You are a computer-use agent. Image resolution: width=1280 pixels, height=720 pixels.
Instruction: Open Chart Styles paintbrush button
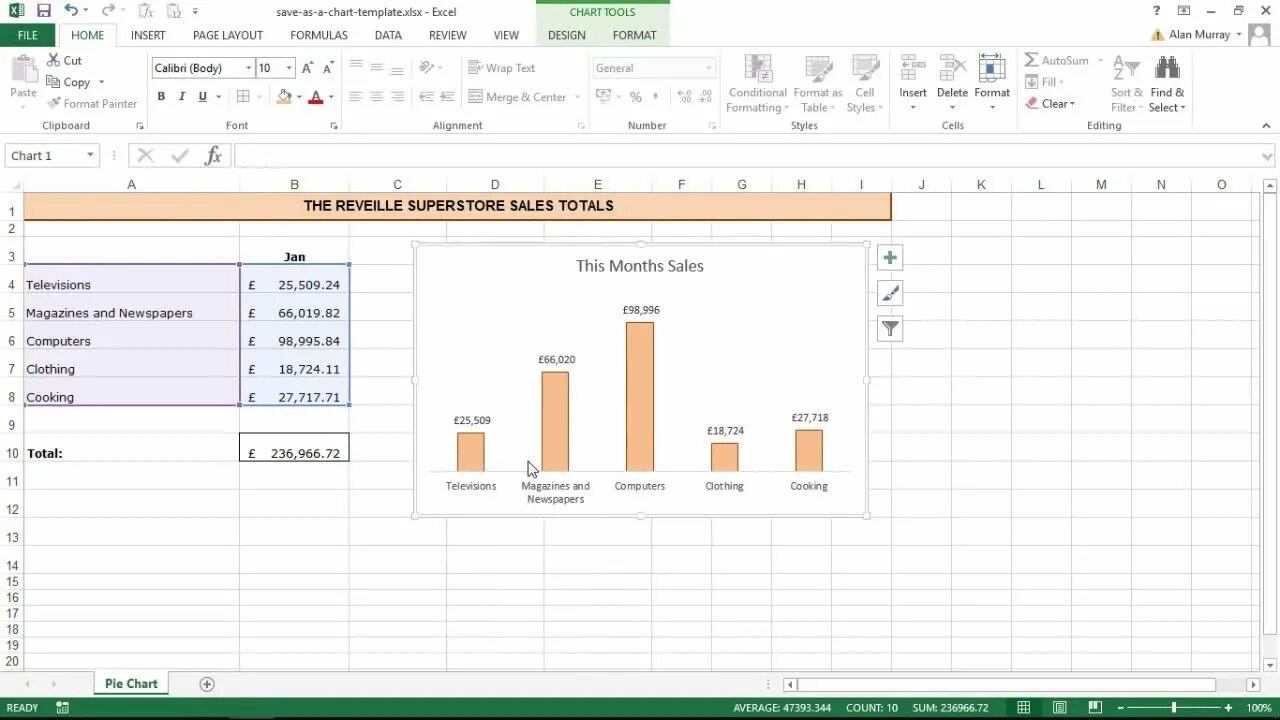click(x=890, y=293)
